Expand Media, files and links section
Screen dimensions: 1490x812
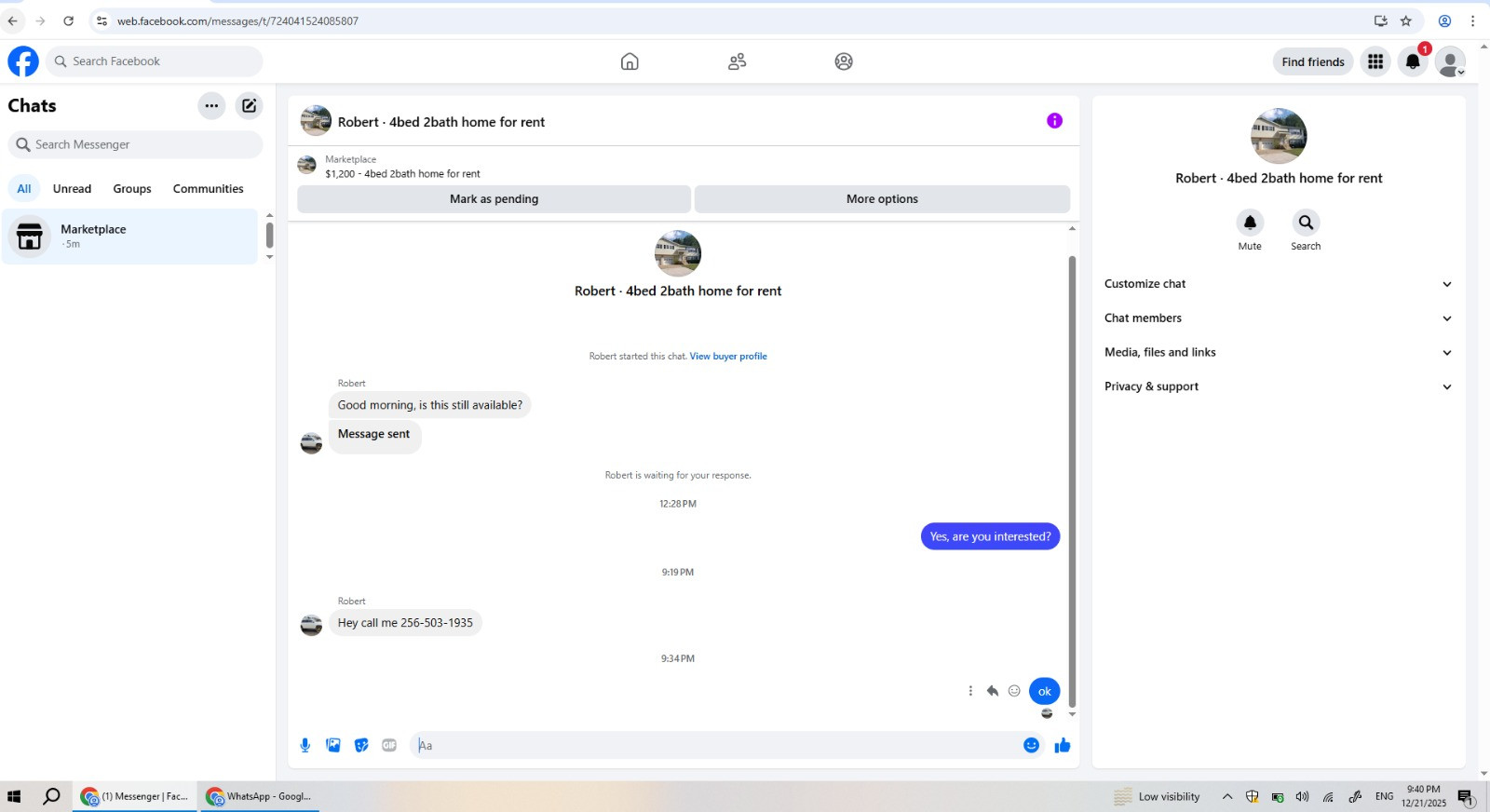[1279, 353]
